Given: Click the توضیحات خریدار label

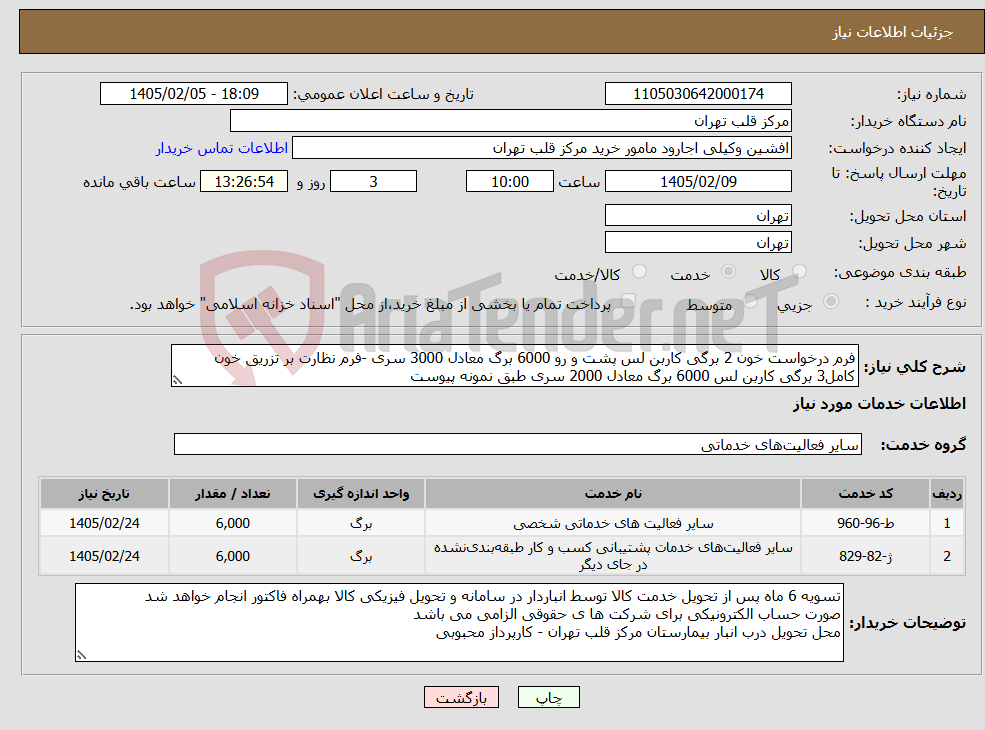Looking at the screenshot, I should (x=908, y=623).
